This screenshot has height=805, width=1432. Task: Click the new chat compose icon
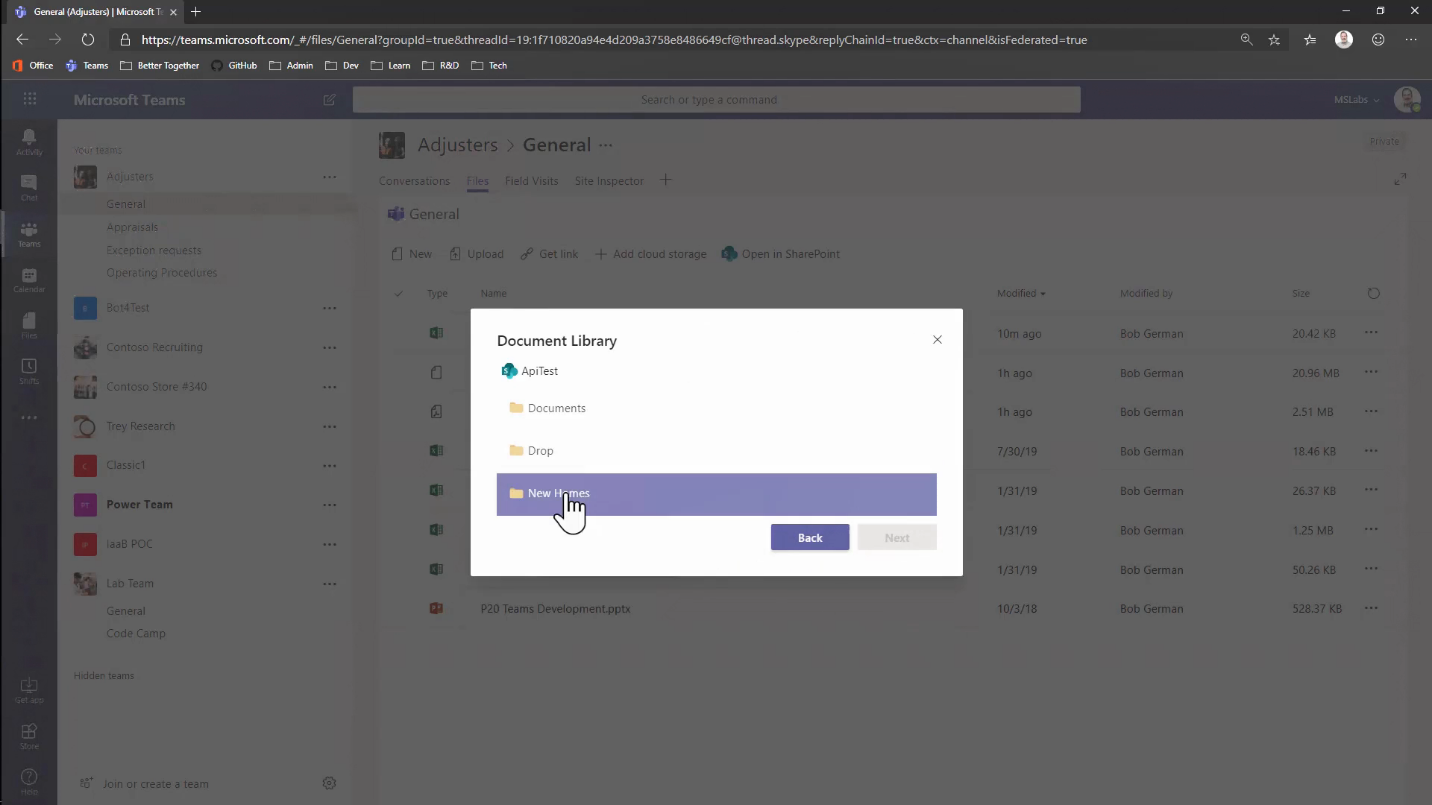pos(330,100)
